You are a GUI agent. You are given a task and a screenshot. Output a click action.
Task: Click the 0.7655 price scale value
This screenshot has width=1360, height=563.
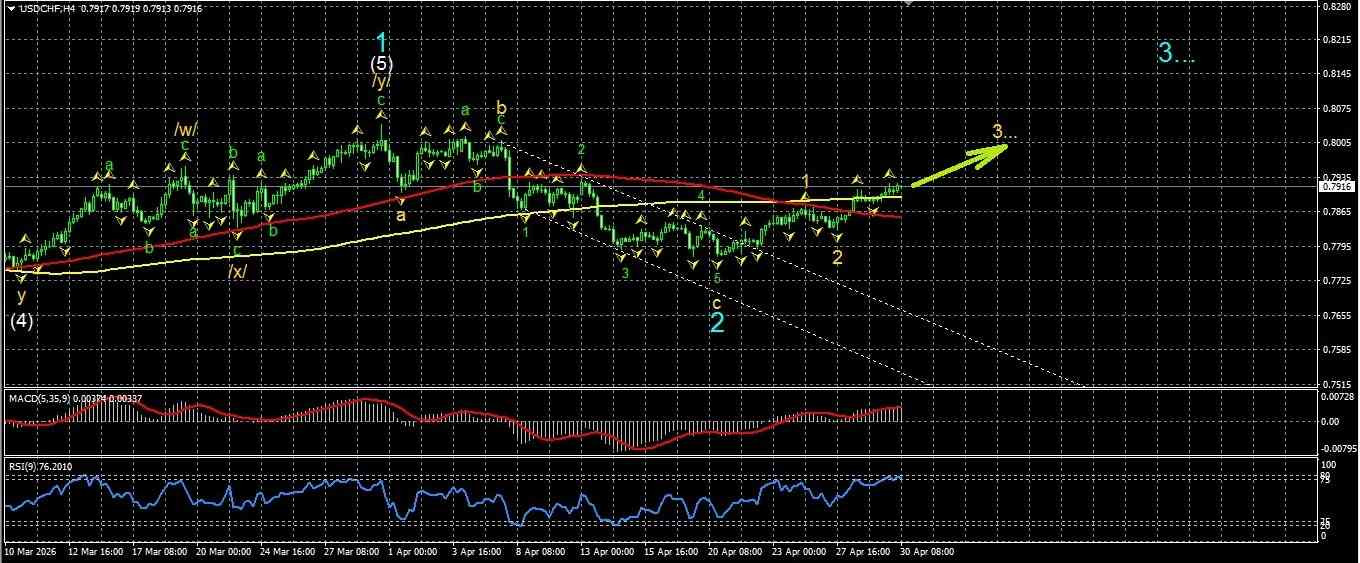pos(1335,315)
